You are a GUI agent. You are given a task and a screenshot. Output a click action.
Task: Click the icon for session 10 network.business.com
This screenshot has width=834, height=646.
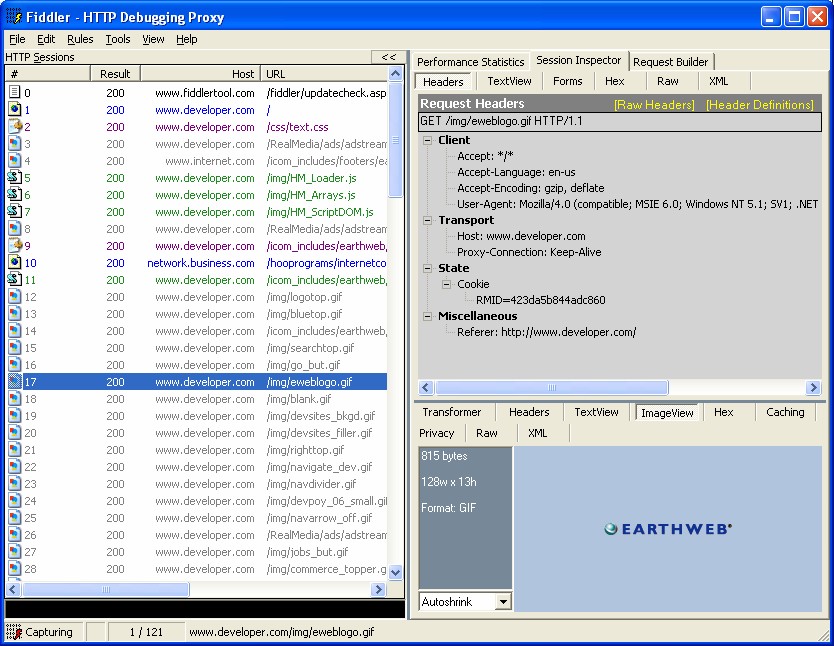pos(15,263)
